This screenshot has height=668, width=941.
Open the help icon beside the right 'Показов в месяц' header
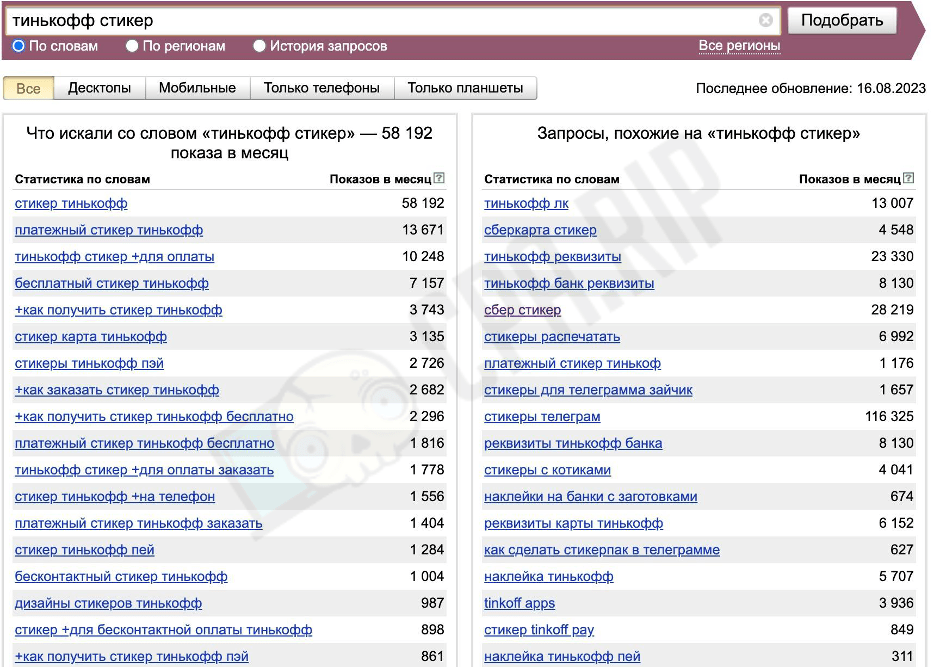pyautogui.click(x=909, y=178)
